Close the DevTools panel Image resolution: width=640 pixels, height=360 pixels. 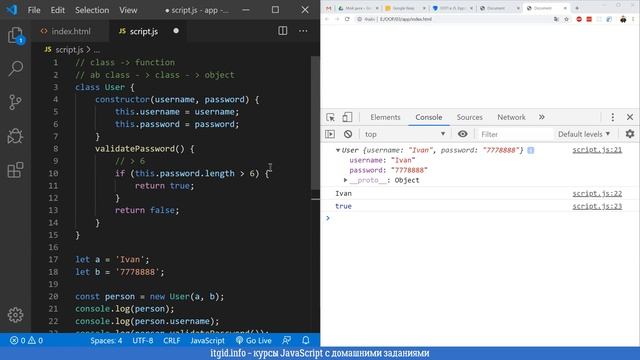click(630, 117)
